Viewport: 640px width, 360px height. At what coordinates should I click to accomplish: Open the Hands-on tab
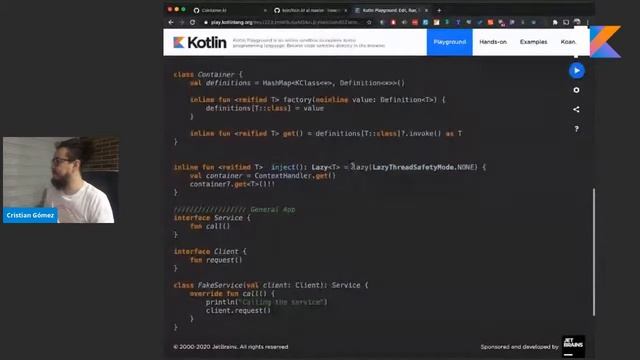tap(493, 42)
